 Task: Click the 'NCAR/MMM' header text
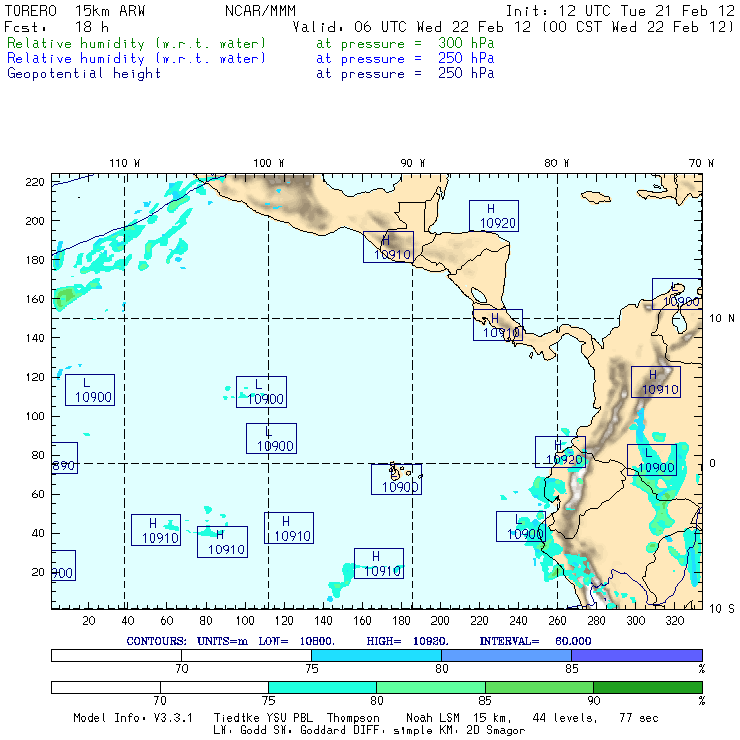pos(260,11)
